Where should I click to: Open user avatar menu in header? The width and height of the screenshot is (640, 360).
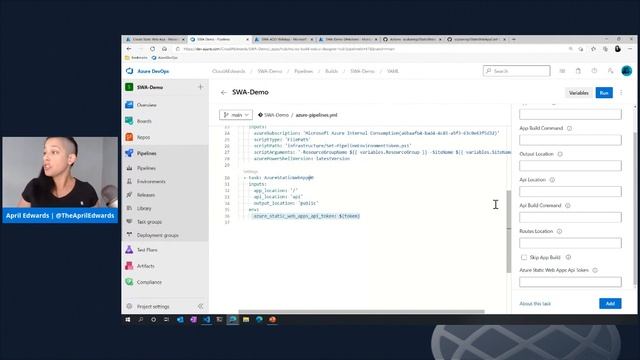tap(627, 71)
